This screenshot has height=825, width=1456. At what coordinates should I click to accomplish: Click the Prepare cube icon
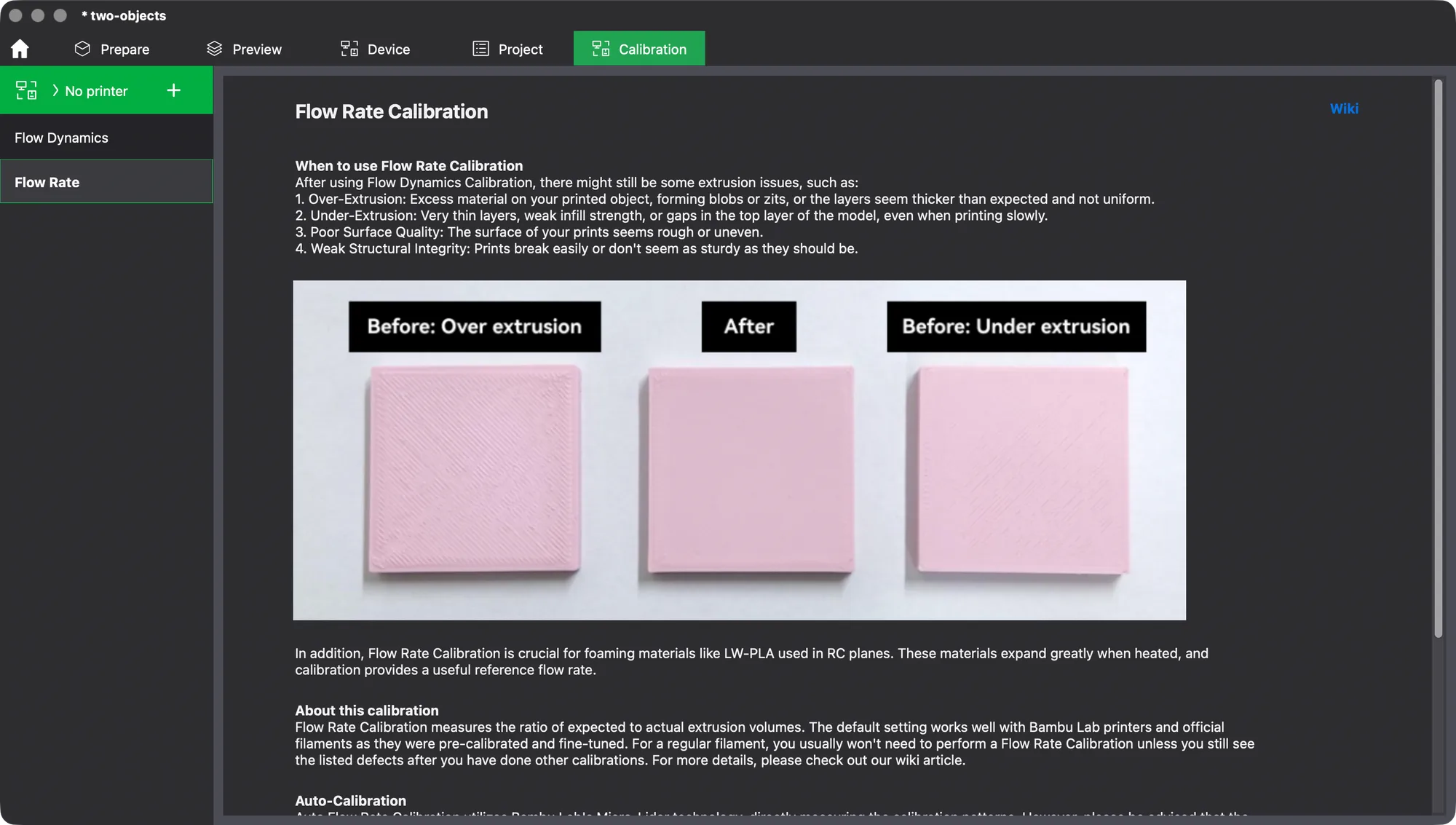[x=82, y=49]
